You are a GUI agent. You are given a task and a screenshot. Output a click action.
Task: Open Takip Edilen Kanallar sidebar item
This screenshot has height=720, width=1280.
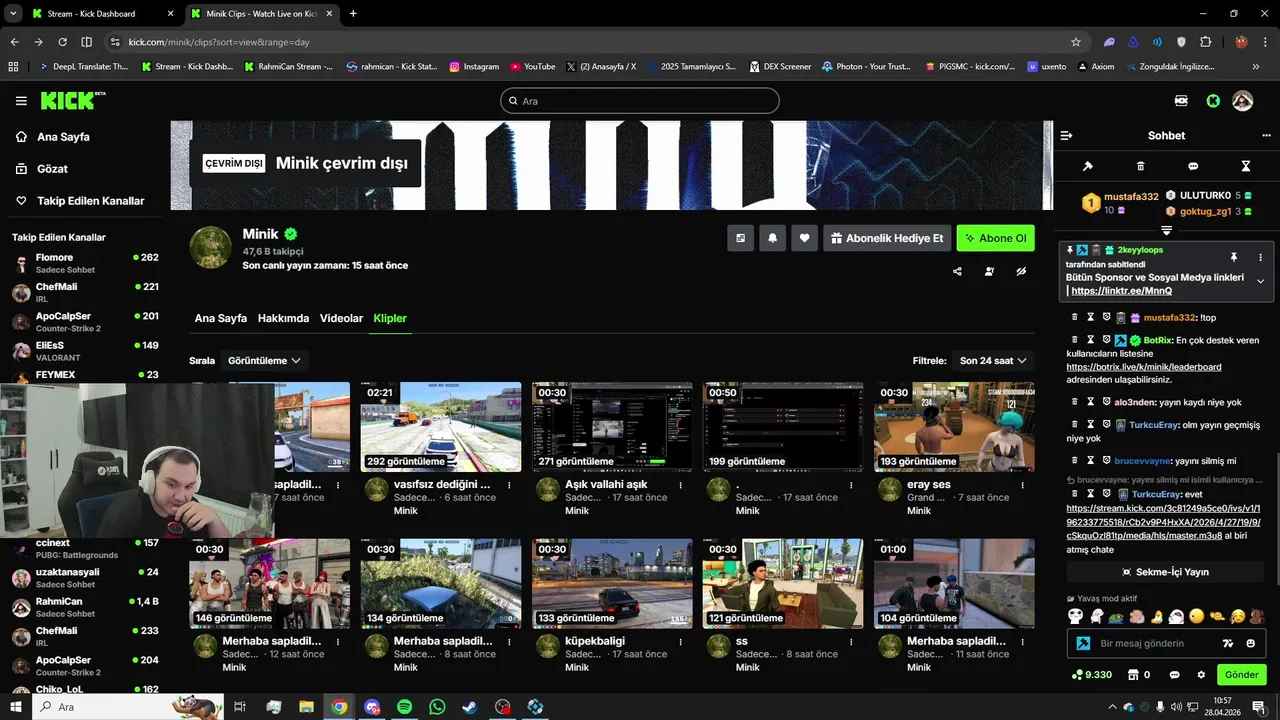[x=90, y=201]
